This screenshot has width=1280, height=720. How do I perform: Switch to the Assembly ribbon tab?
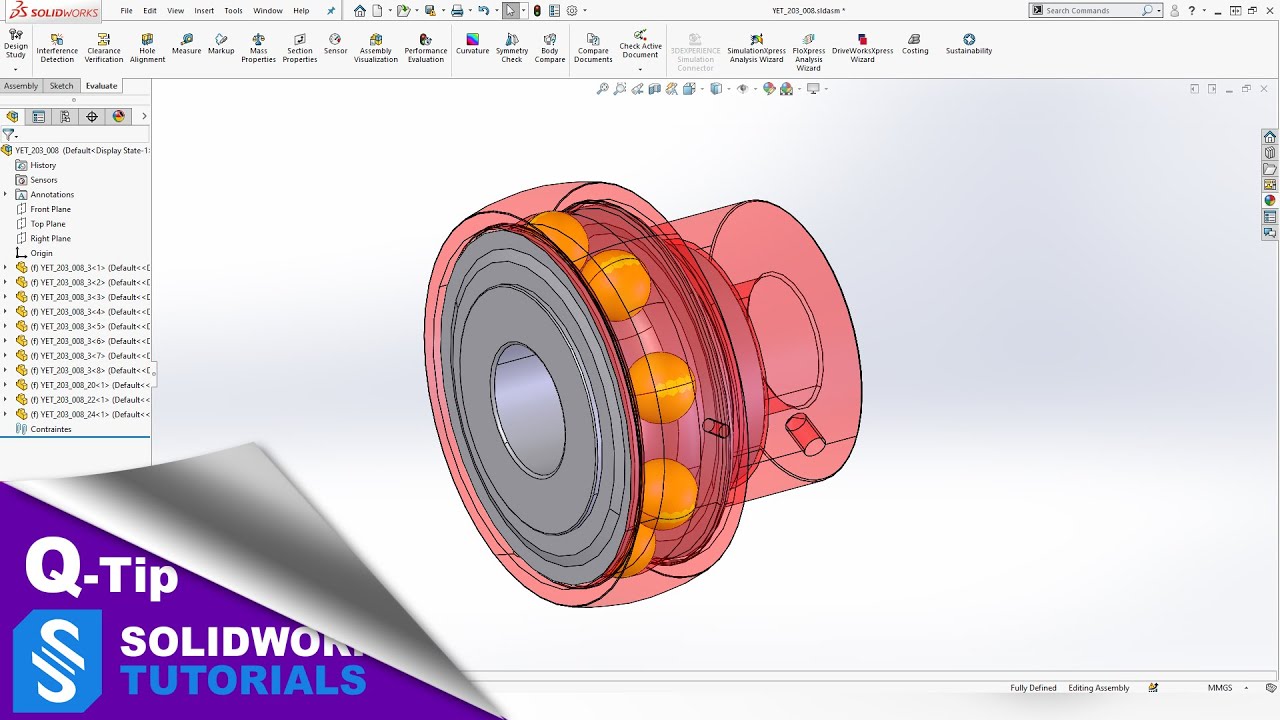pos(21,86)
